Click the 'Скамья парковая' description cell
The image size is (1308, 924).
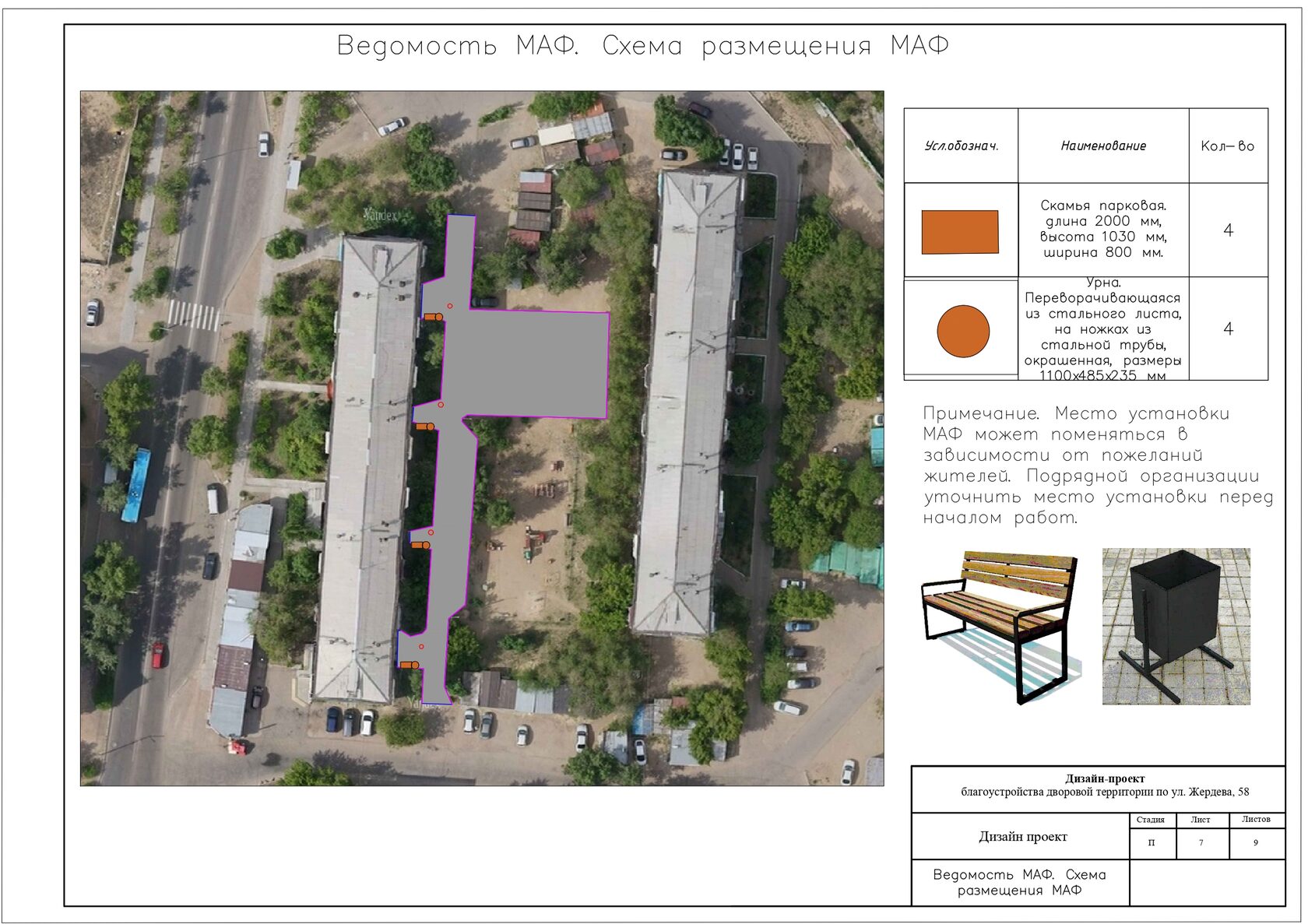1103,229
